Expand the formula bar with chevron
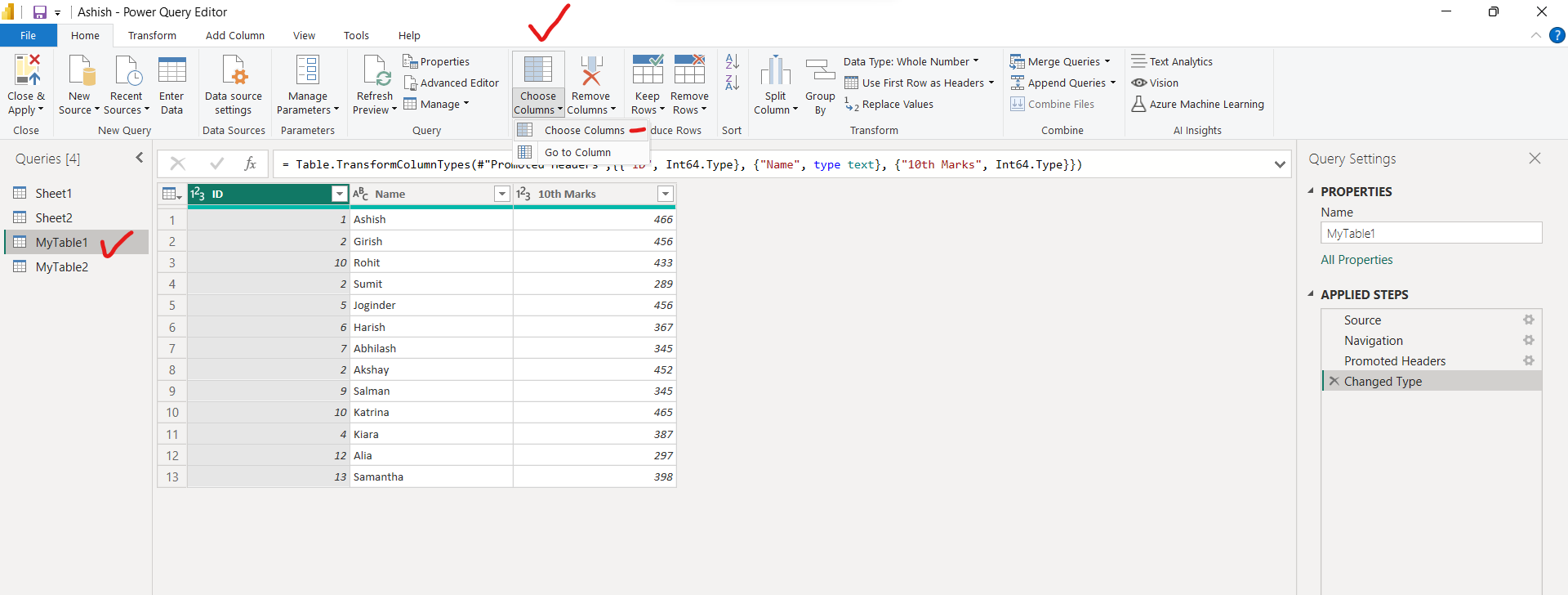This screenshot has width=1568, height=595. point(1279,164)
